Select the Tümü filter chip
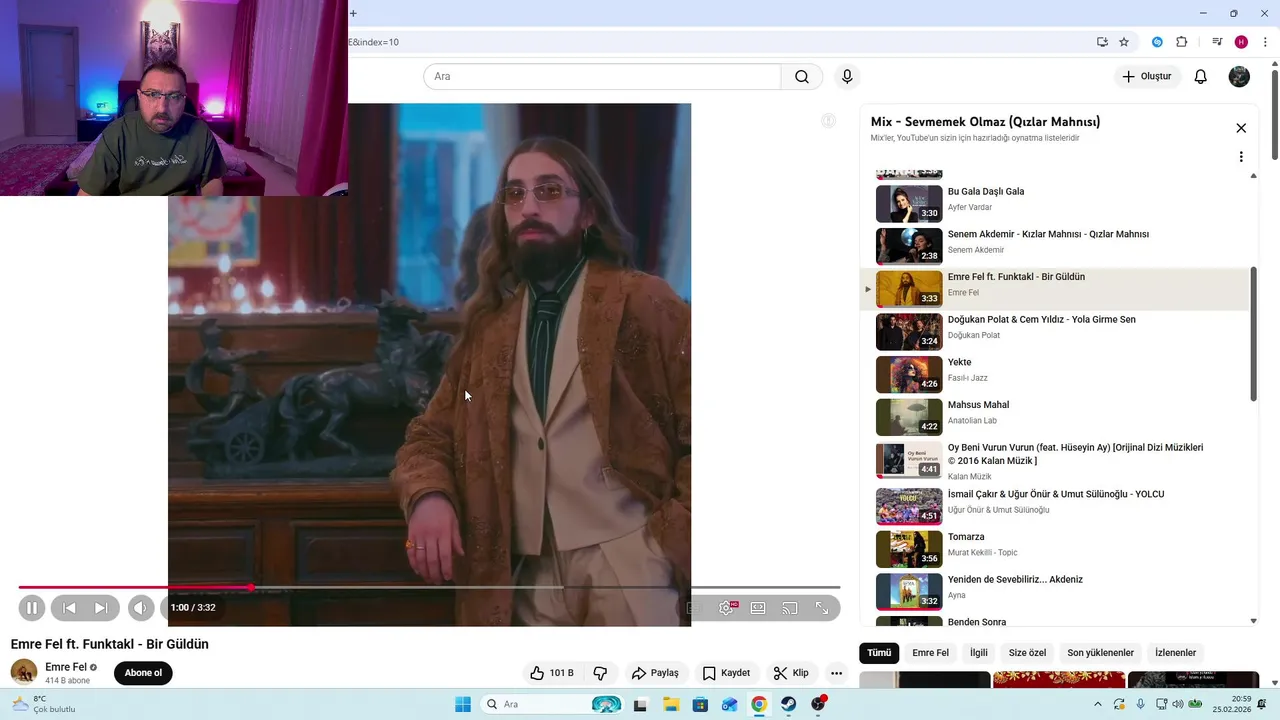Viewport: 1280px width, 720px height. (879, 653)
